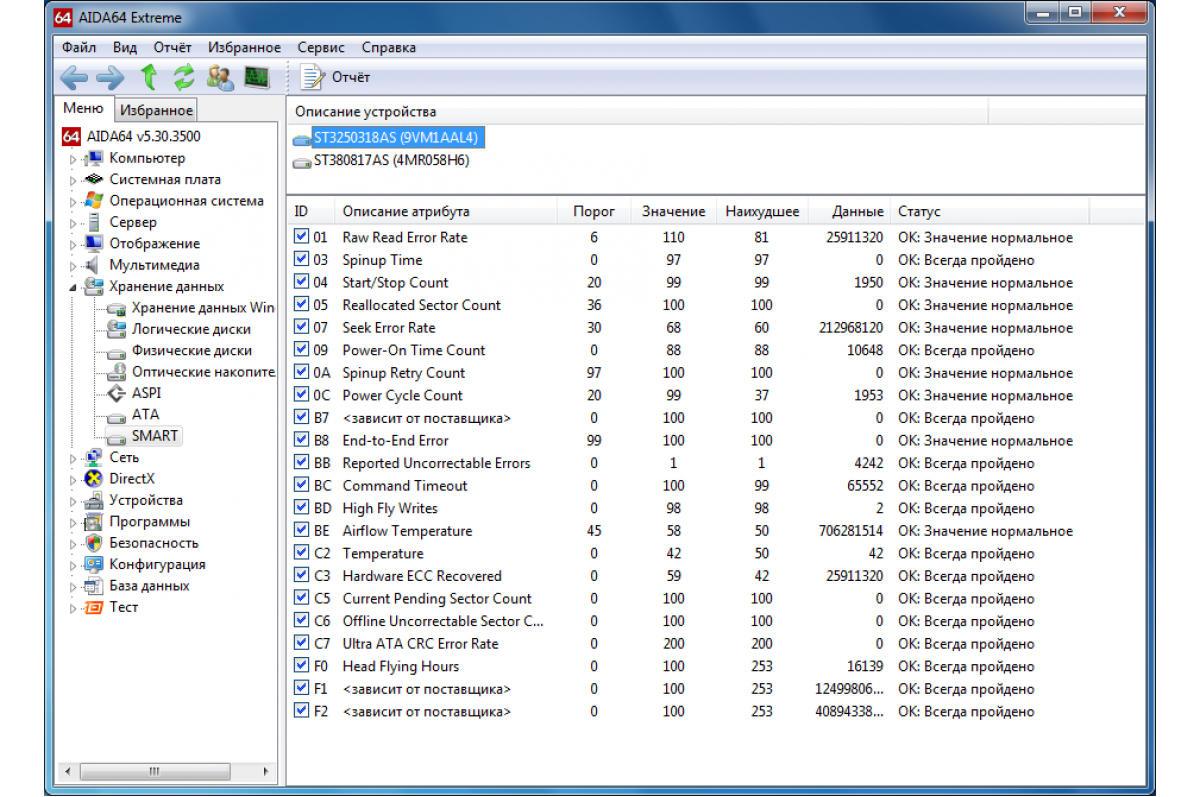Open the monitor graph toolbar icon
This screenshot has width=1200, height=797.
pos(257,77)
